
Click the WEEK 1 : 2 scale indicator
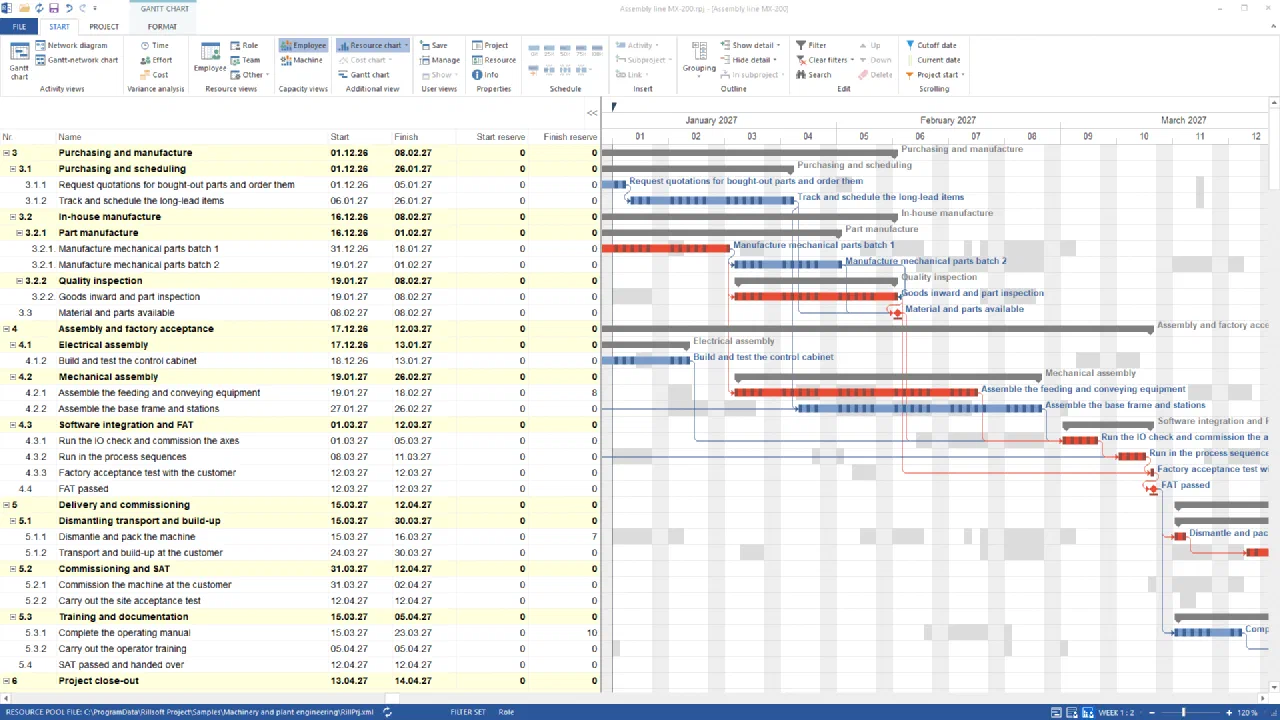pyautogui.click(x=1117, y=712)
